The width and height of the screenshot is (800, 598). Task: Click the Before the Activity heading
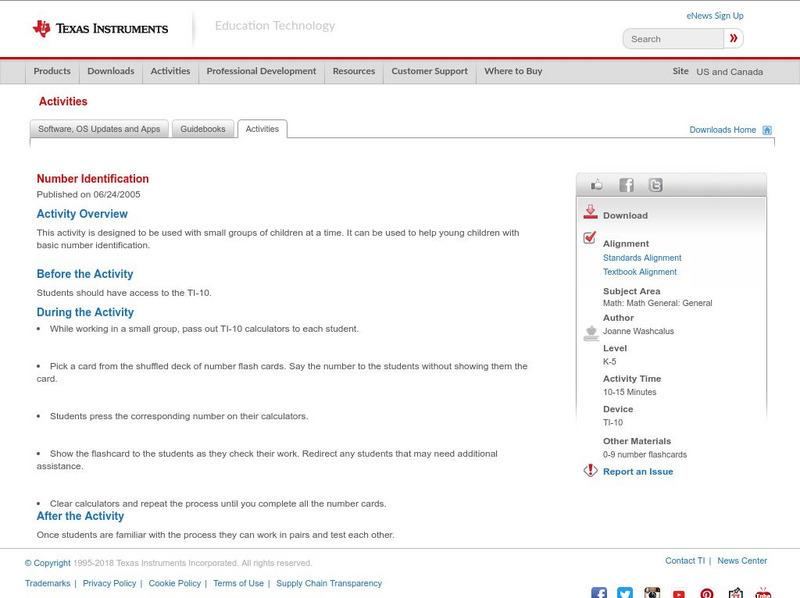[x=85, y=274]
